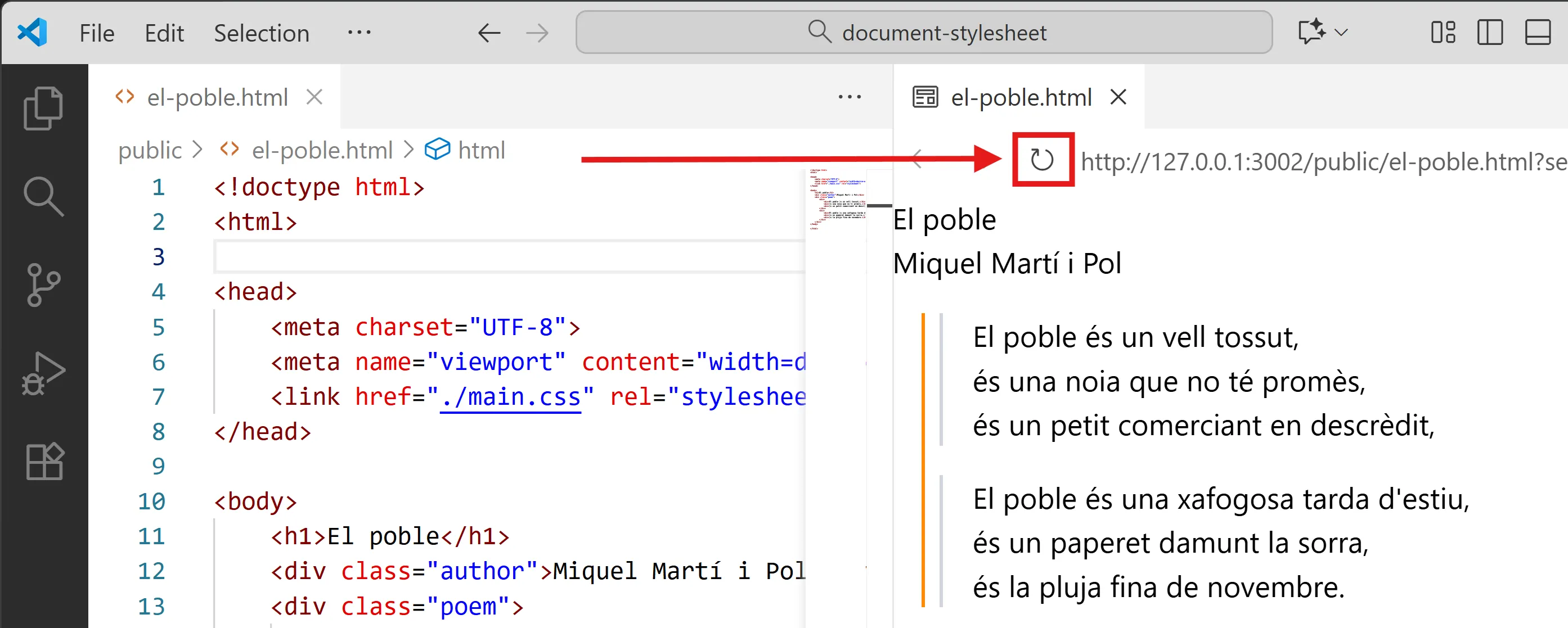1568x628 pixels.
Task: Click the go forward navigation arrow
Action: (537, 33)
